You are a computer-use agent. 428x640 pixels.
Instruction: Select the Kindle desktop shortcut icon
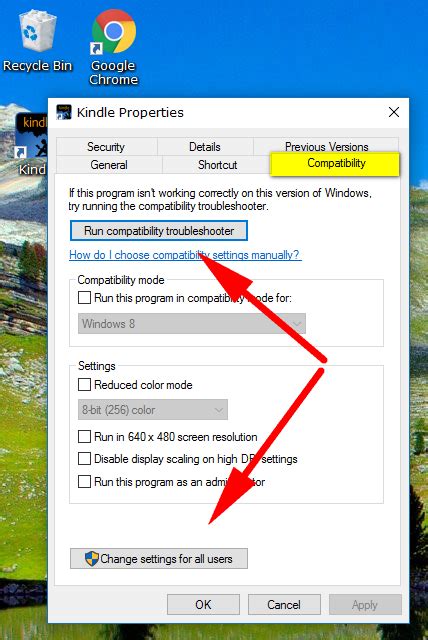(33, 144)
